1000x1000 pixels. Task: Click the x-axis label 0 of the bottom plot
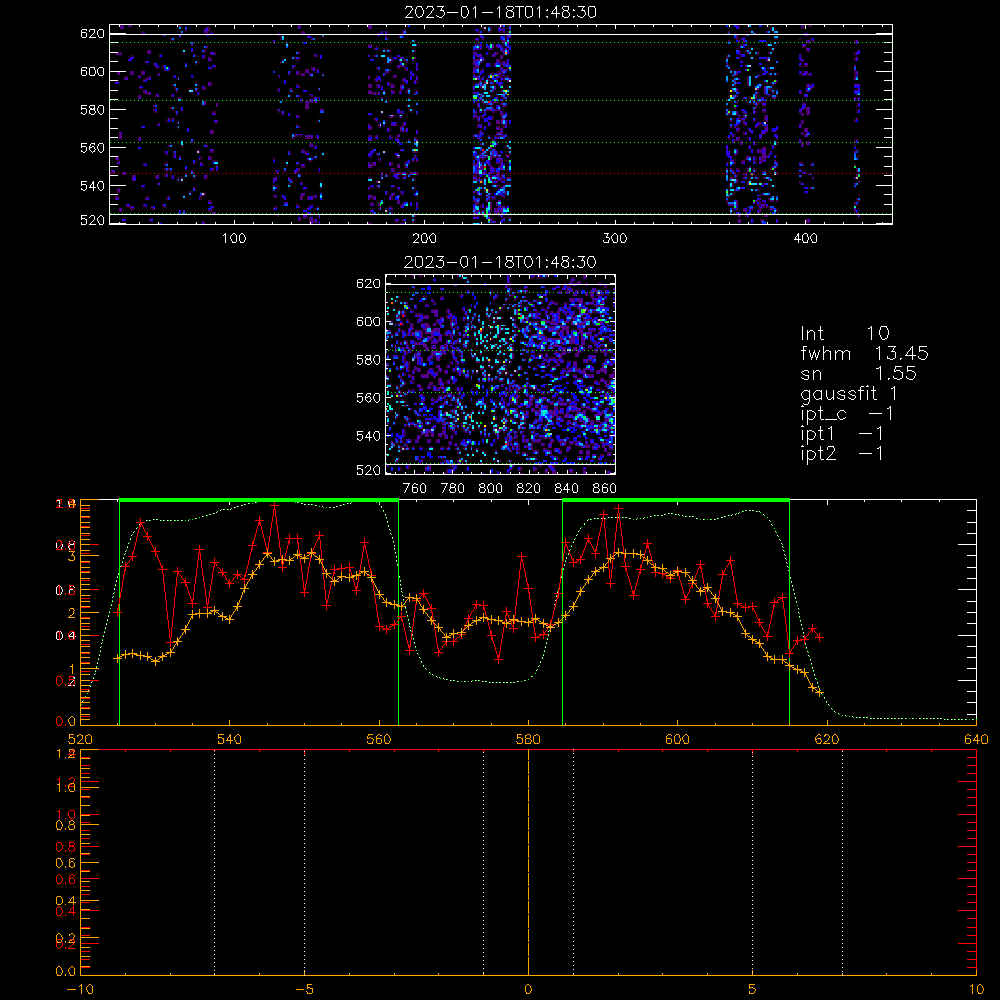[528, 990]
